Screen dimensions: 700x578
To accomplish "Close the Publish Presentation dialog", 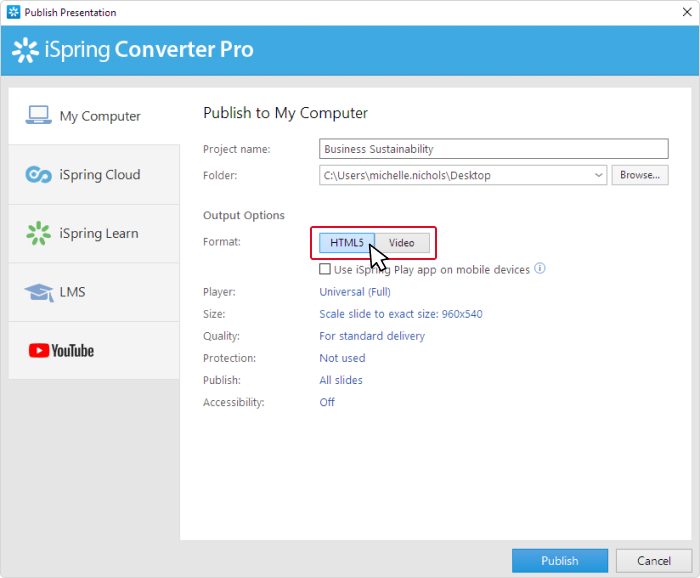I will point(687,12).
